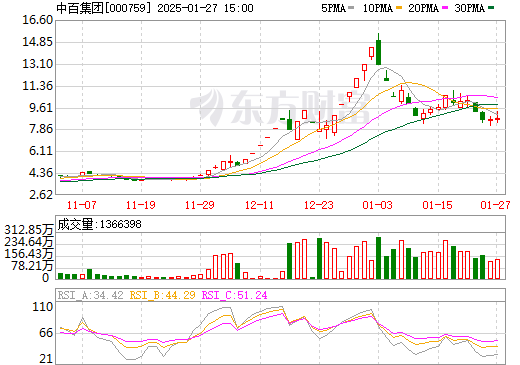Click the tallest green volume bar near 01-03

(x=378, y=258)
